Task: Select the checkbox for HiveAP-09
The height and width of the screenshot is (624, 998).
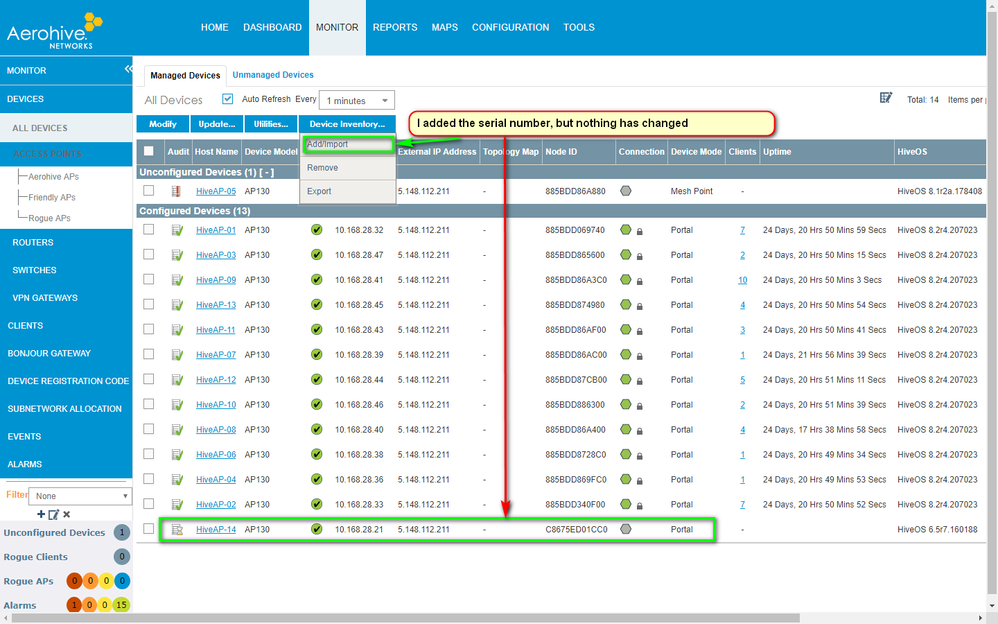Action: click(x=148, y=279)
